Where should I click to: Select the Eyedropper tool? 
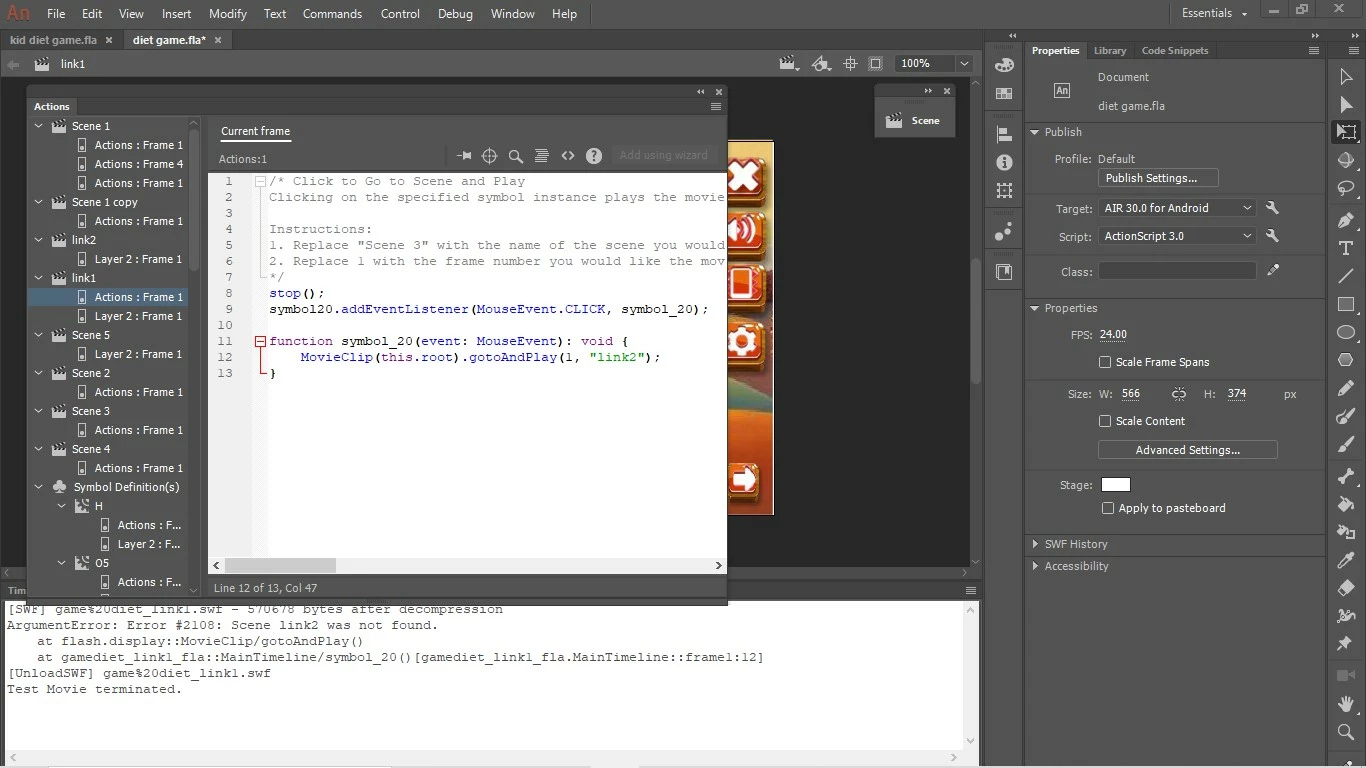tap(1346, 562)
